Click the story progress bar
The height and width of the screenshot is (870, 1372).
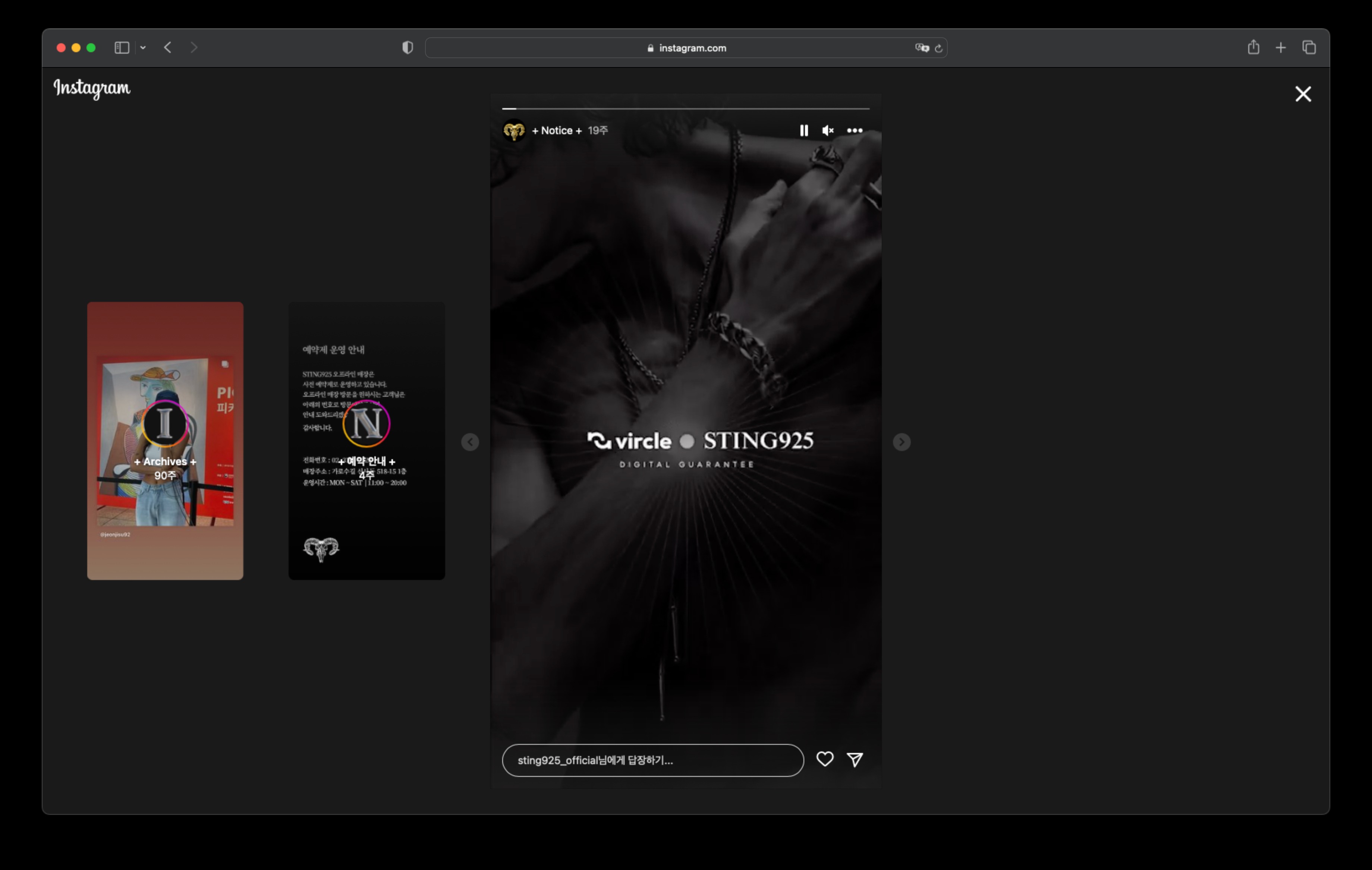pos(685,108)
